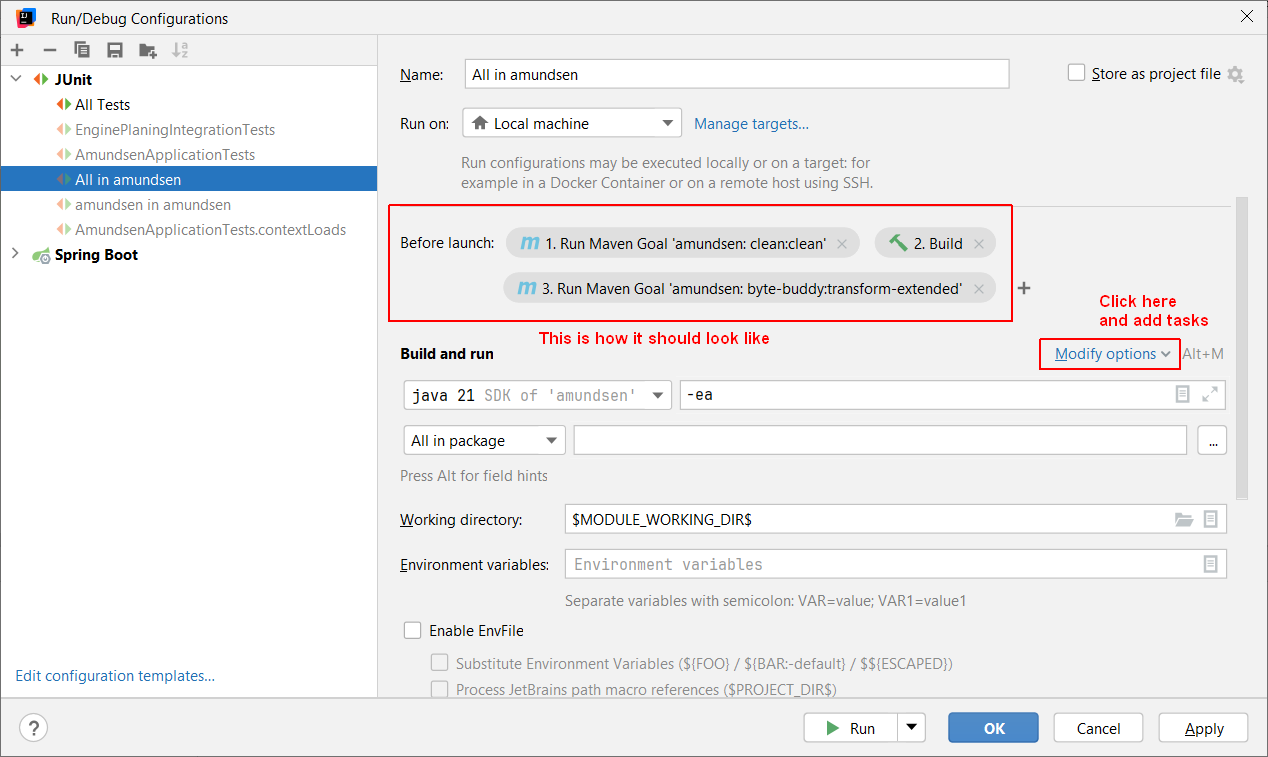Click the Maven icon of the byte-buddy task
Image resolution: width=1268 pixels, height=757 pixels.
[527, 288]
